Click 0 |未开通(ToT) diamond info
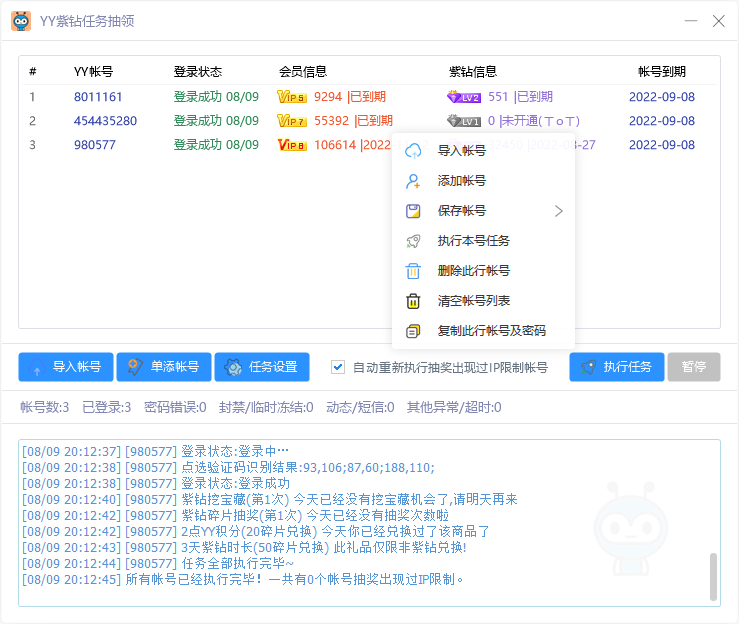Viewport: 739px width, 624px height. (534, 121)
